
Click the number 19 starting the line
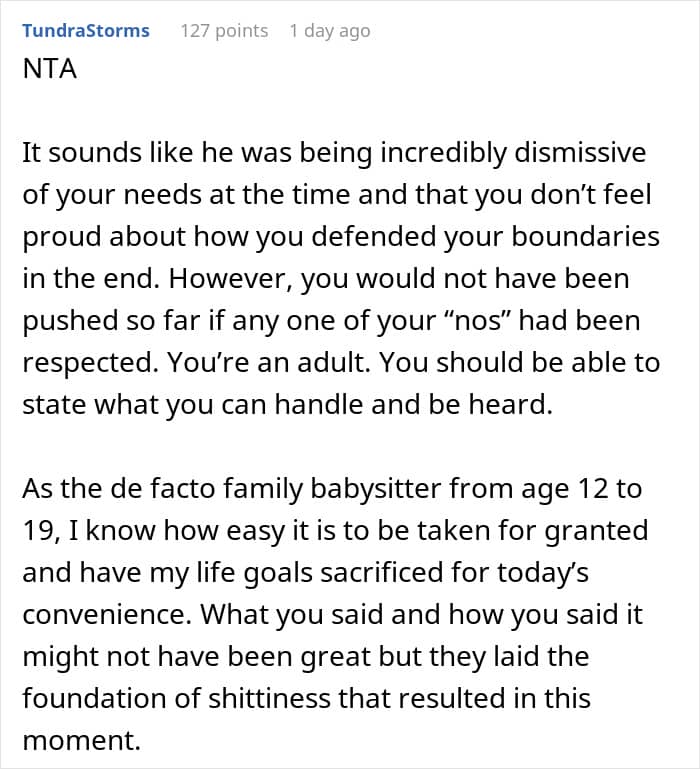(x=38, y=531)
